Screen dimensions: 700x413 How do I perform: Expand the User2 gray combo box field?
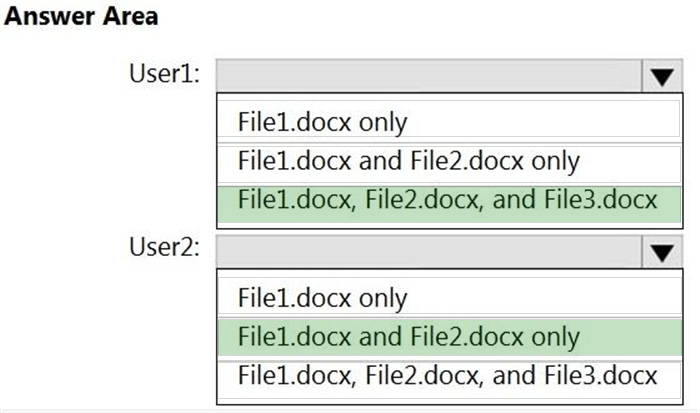point(449,252)
